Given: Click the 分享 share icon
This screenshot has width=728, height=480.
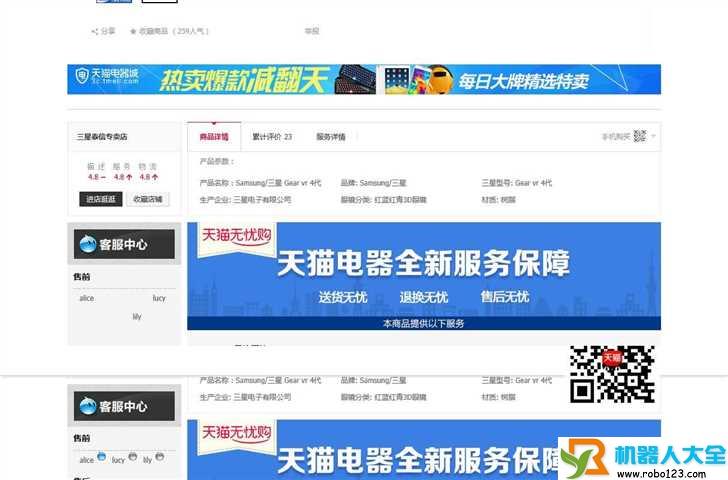Looking at the screenshot, I should tap(95, 32).
